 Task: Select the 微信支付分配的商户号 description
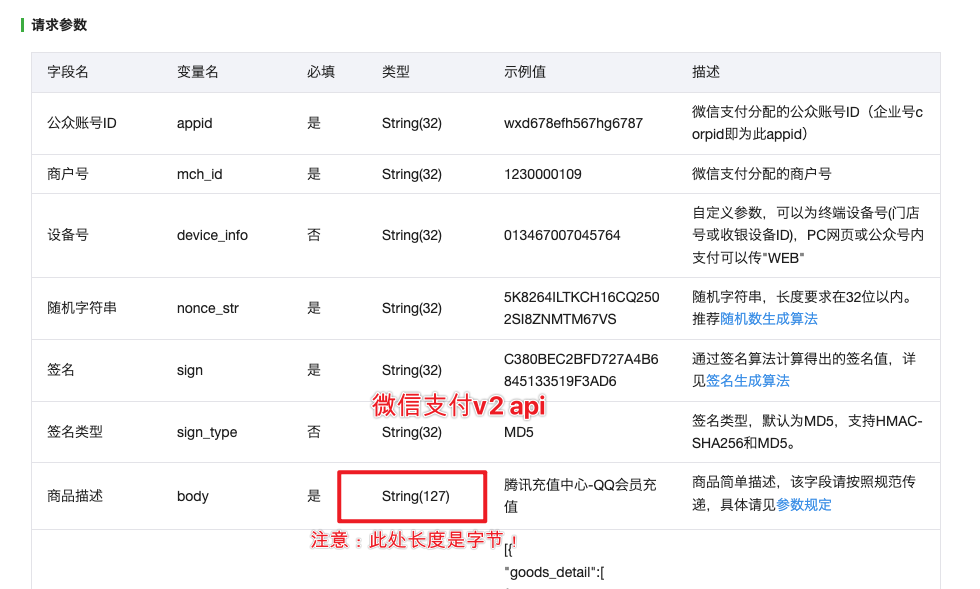coord(761,174)
